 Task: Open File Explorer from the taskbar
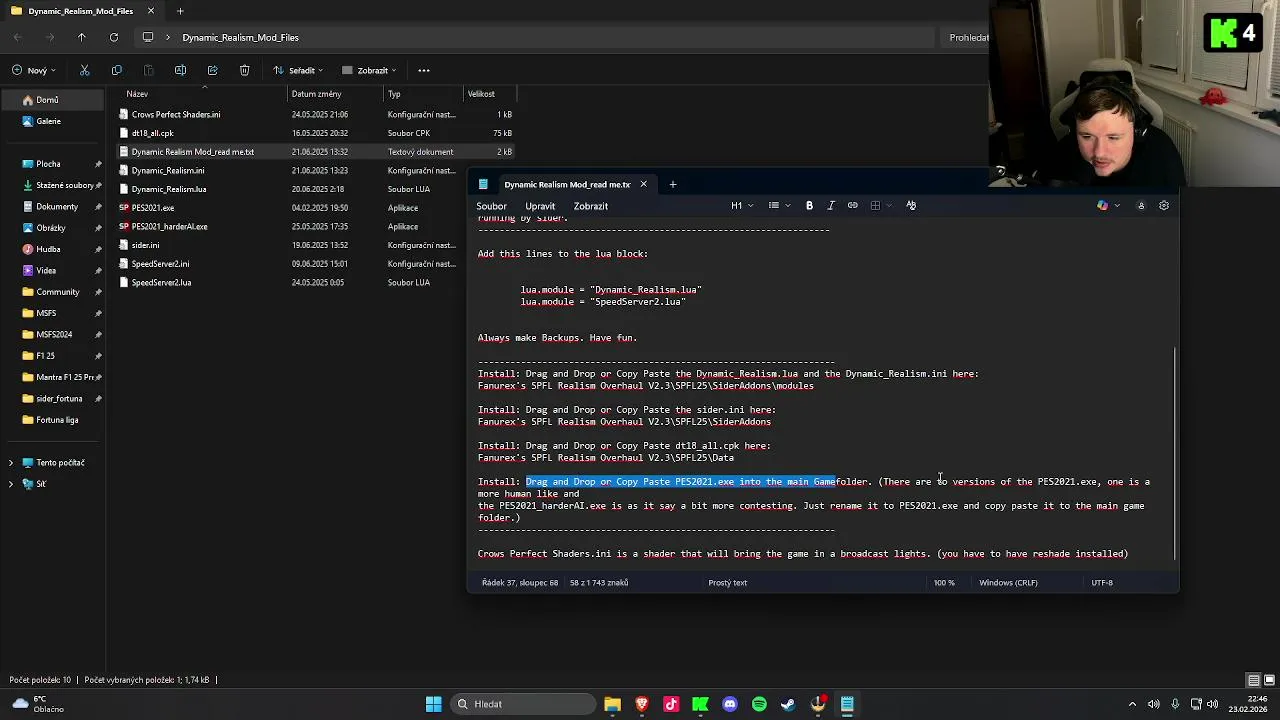coord(612,704)
